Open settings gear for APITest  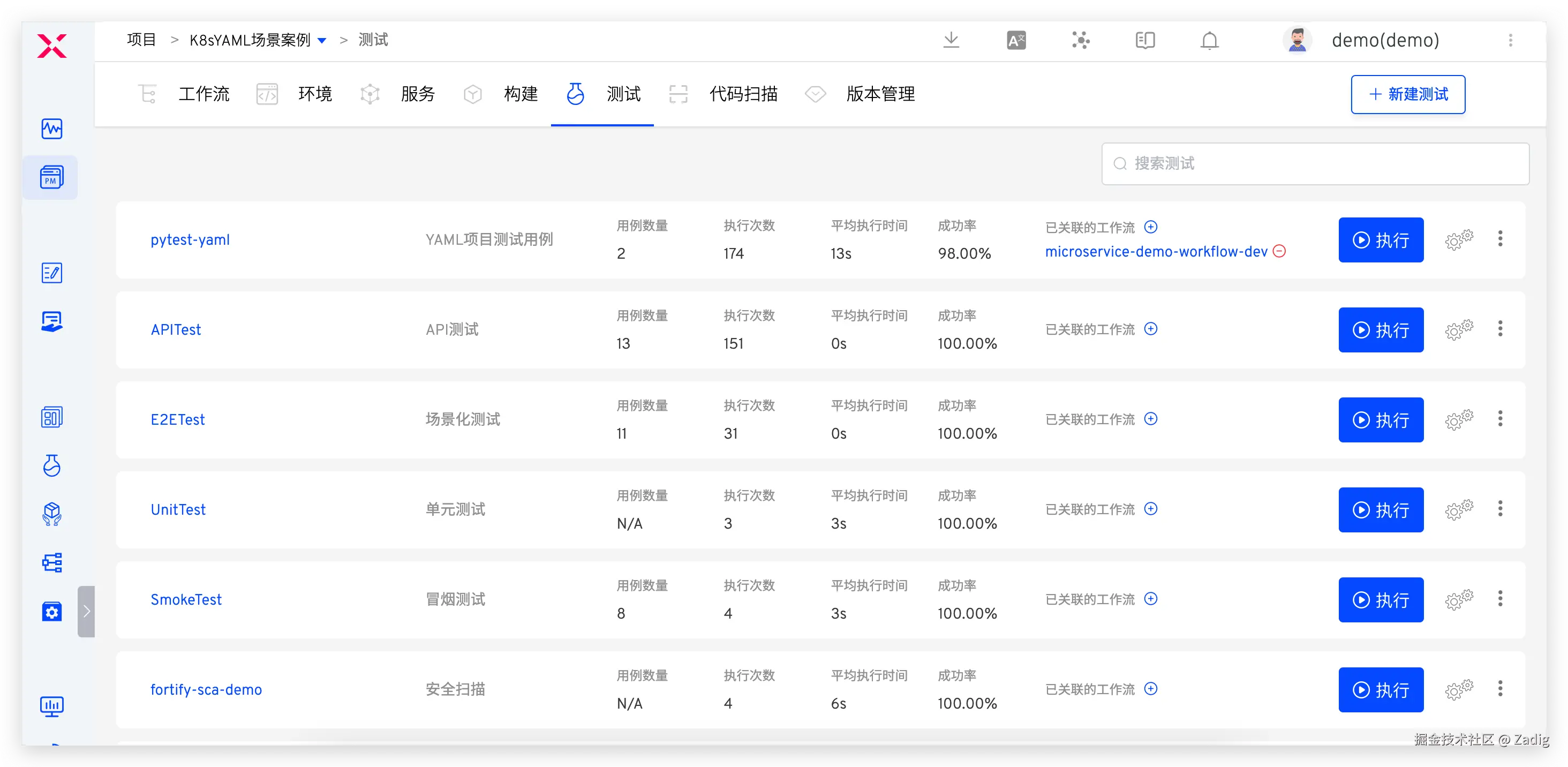[x=1458, y=329]
